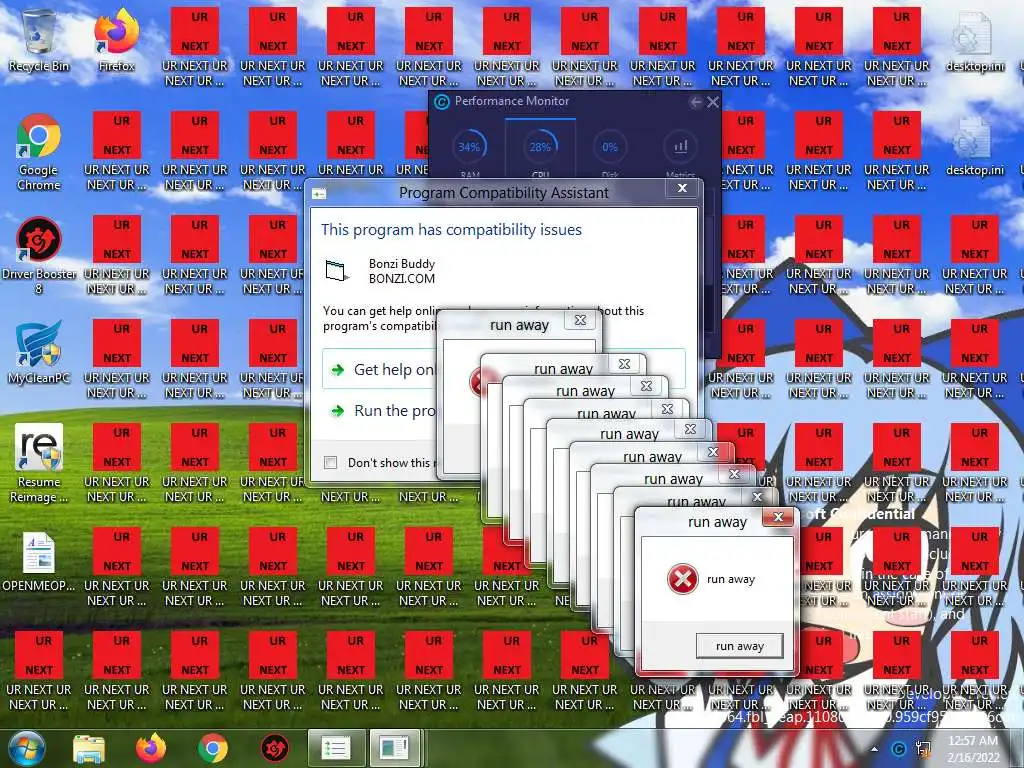Image resolution: width=1024 pixels, height=768 pixels.
Task: Click the 'run away' button in front dialog
Action: (x=739, y=646)
